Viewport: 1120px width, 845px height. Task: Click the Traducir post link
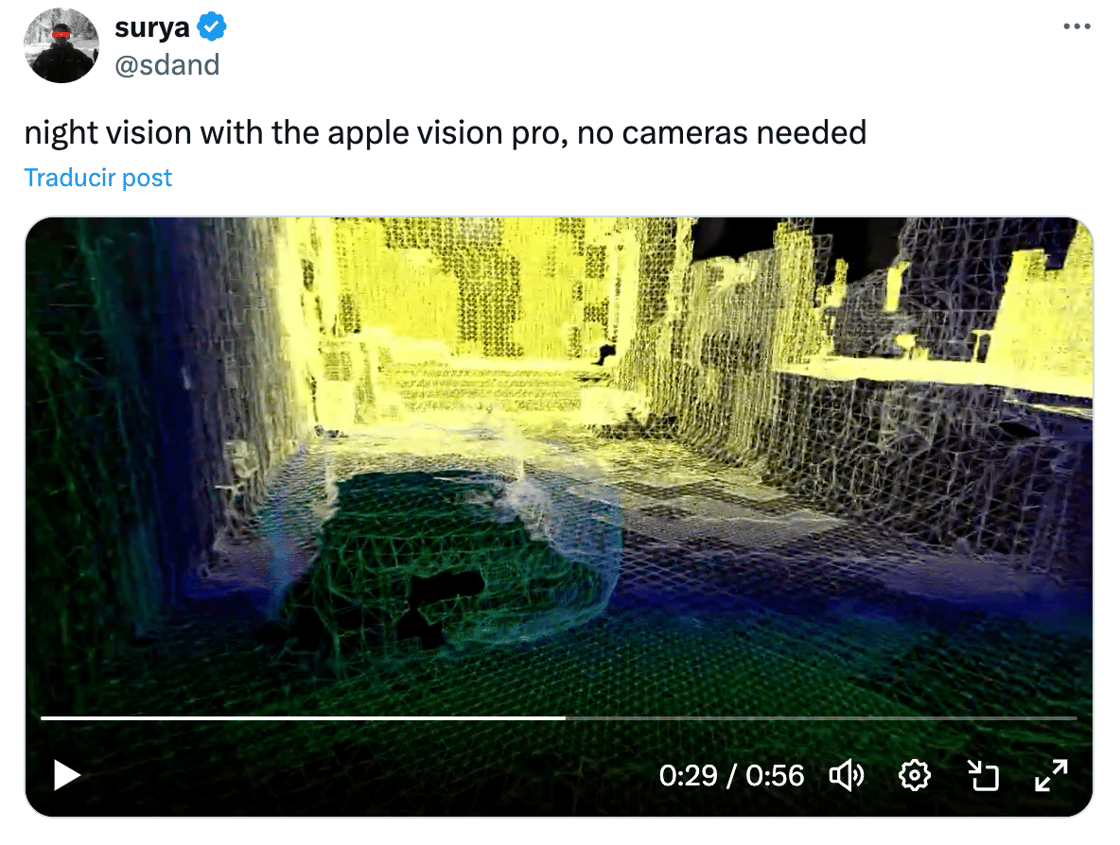tap(98, 177)
